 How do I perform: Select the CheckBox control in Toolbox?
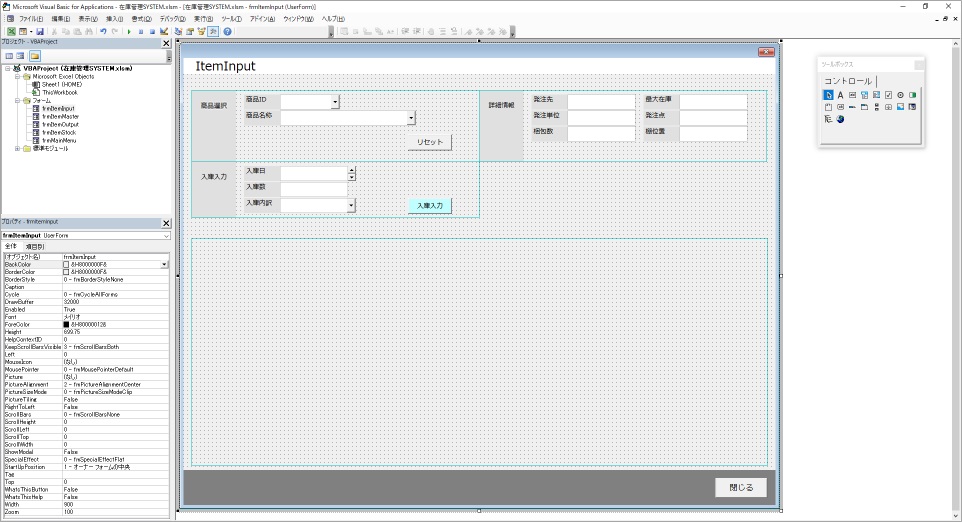tap(888, 95)
